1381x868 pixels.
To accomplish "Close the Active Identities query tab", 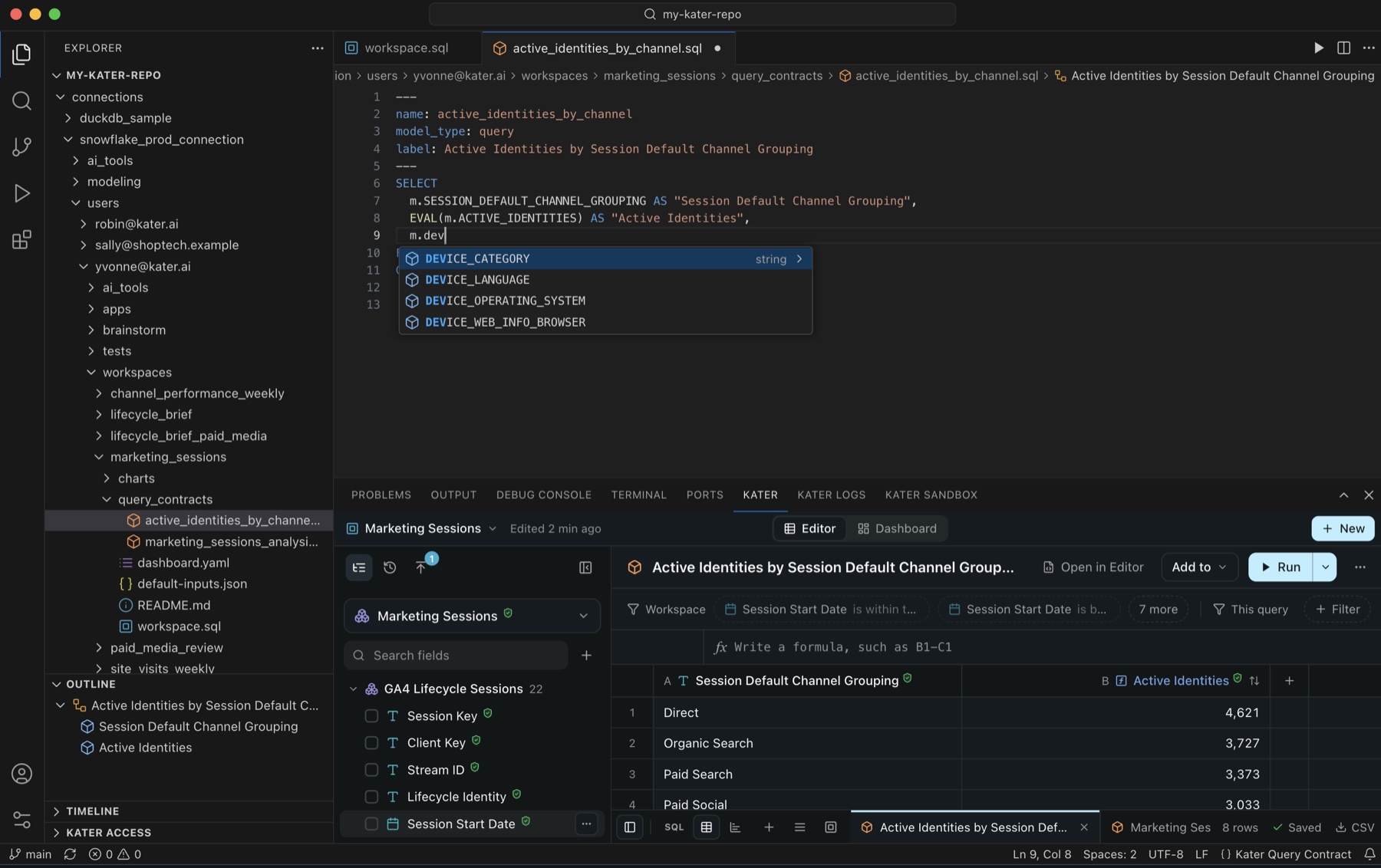I will tap(1083, 827).
